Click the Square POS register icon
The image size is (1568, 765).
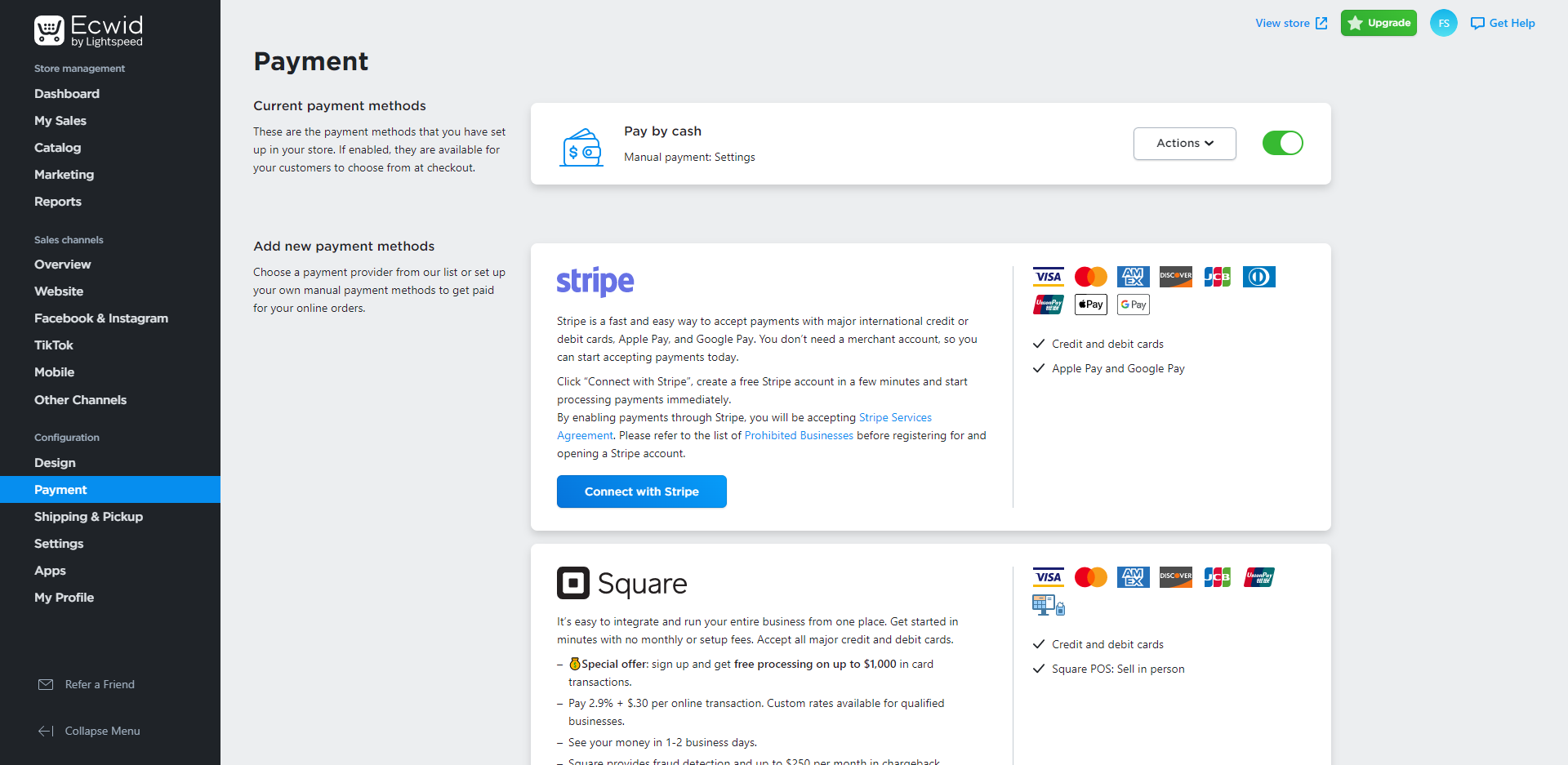click(x=1049, y=605)
